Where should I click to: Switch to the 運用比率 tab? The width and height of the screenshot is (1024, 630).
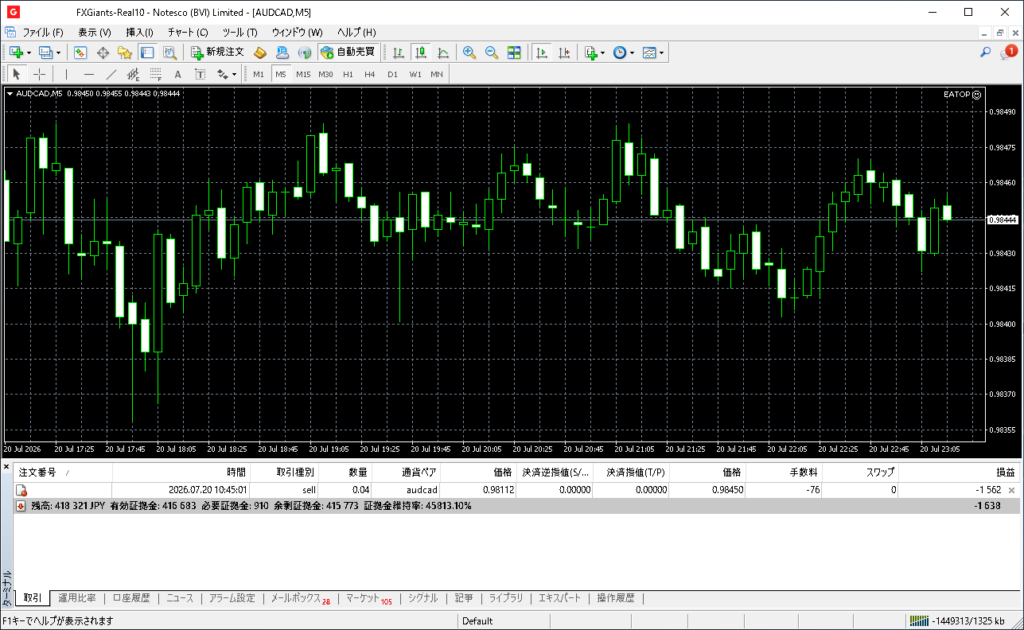[77, 598]
